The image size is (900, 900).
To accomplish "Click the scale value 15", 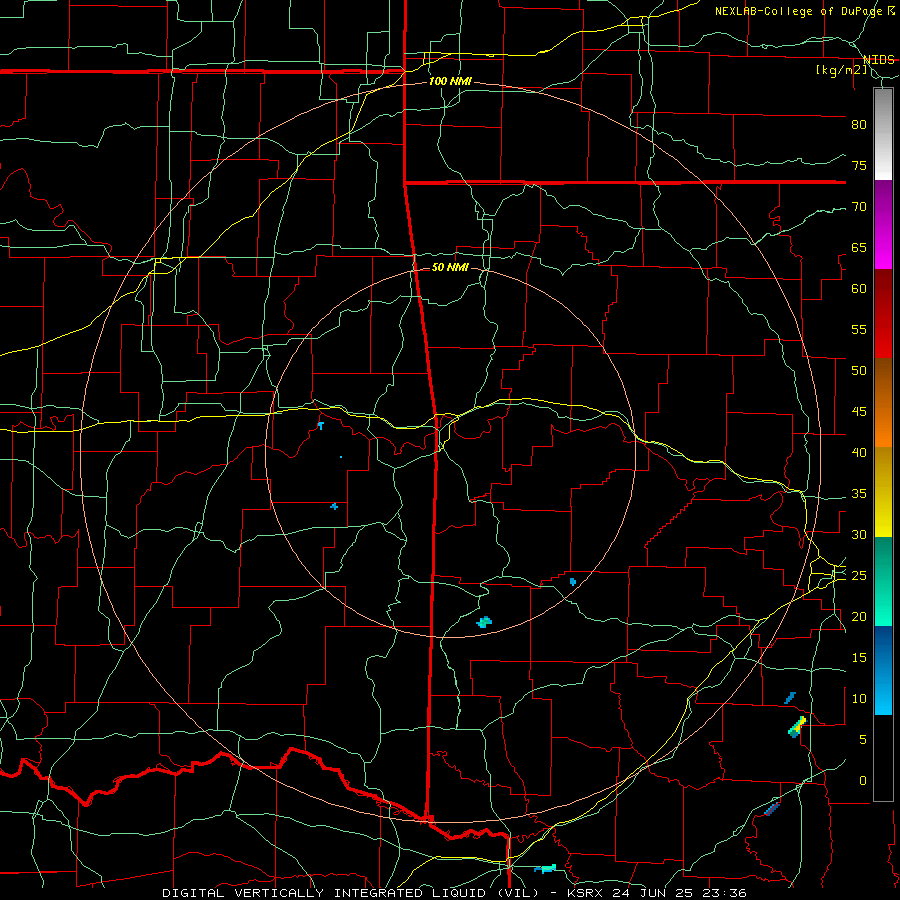I will click(x=859, y=658).
